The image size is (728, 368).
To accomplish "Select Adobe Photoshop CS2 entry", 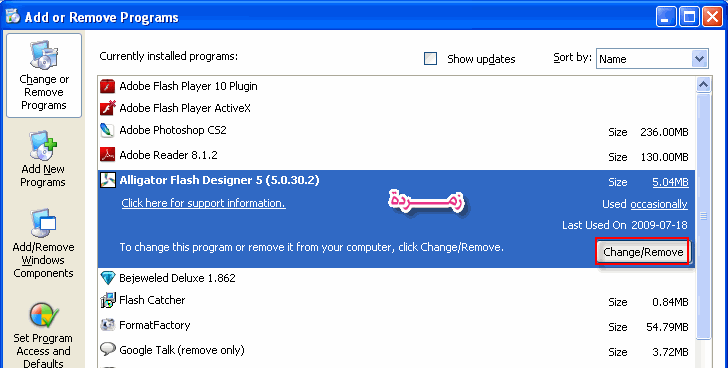I will pos(396,131).
